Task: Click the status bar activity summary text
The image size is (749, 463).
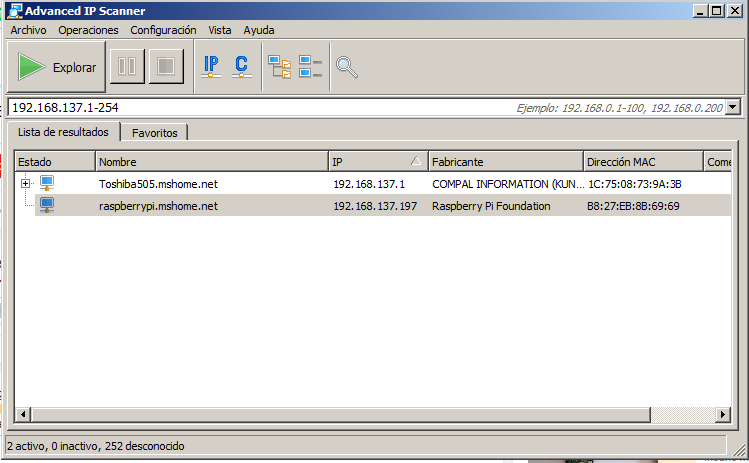Action: coord(96,446)
